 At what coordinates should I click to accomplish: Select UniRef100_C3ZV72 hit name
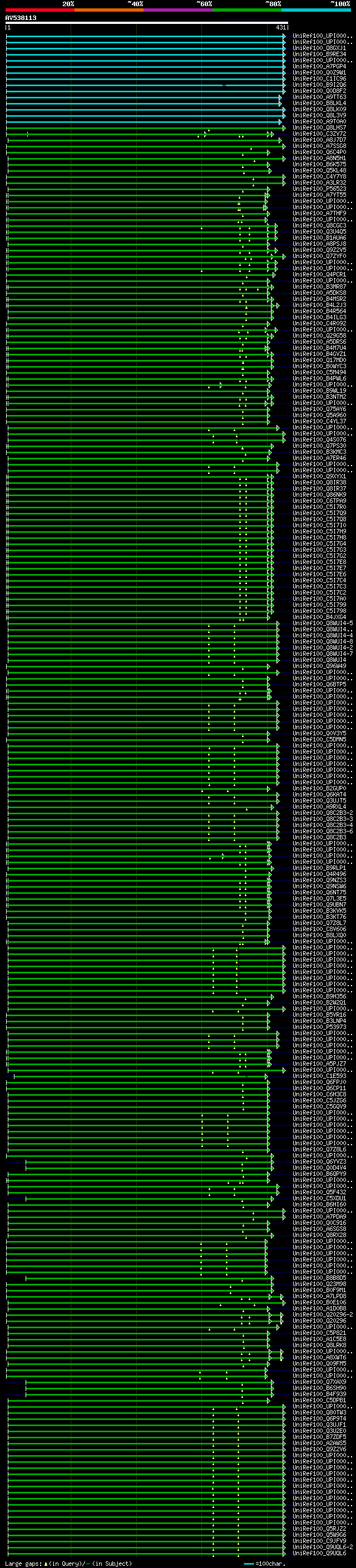(319, 134)
